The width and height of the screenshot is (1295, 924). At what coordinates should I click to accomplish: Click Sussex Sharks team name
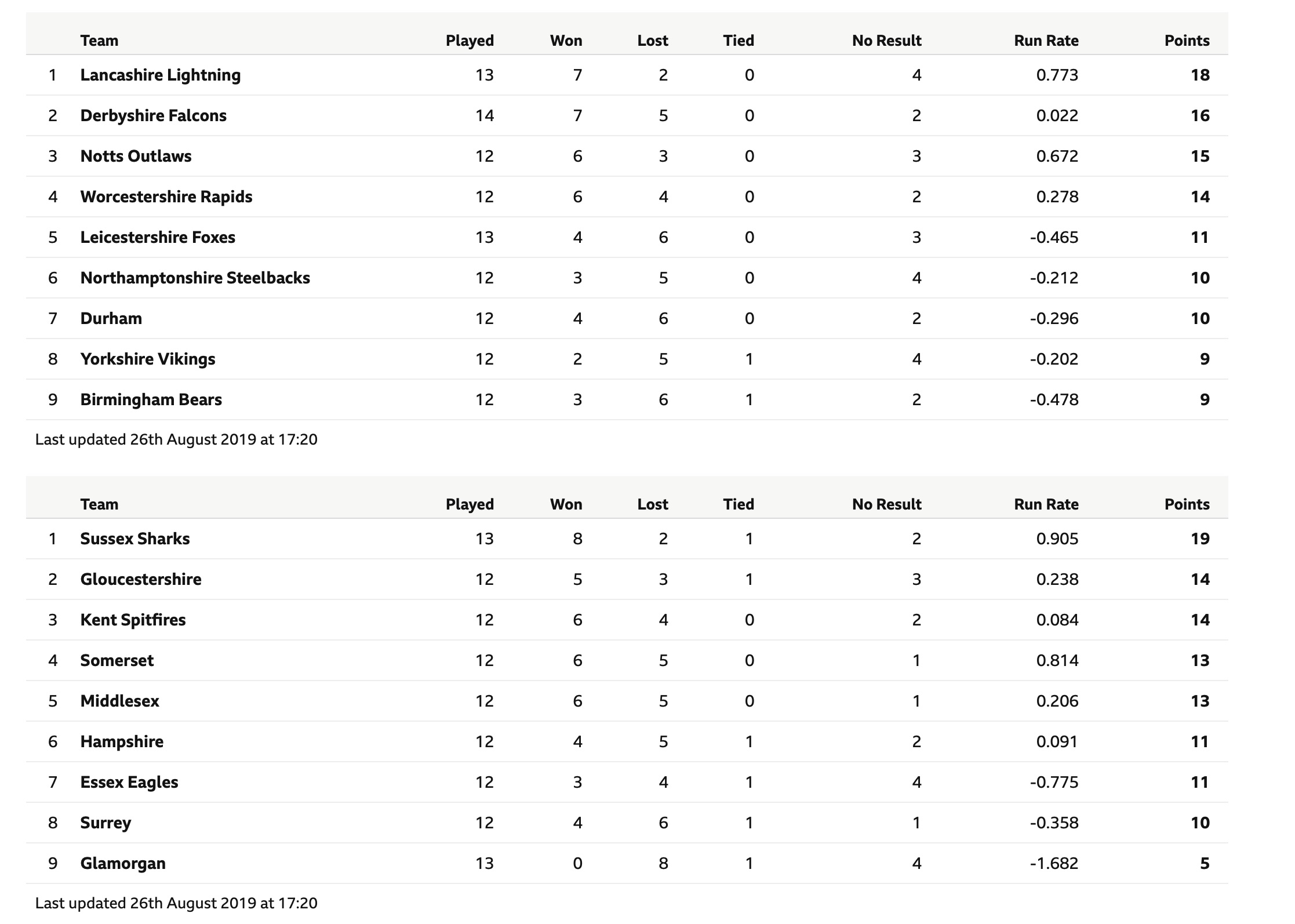pos(135,539)
